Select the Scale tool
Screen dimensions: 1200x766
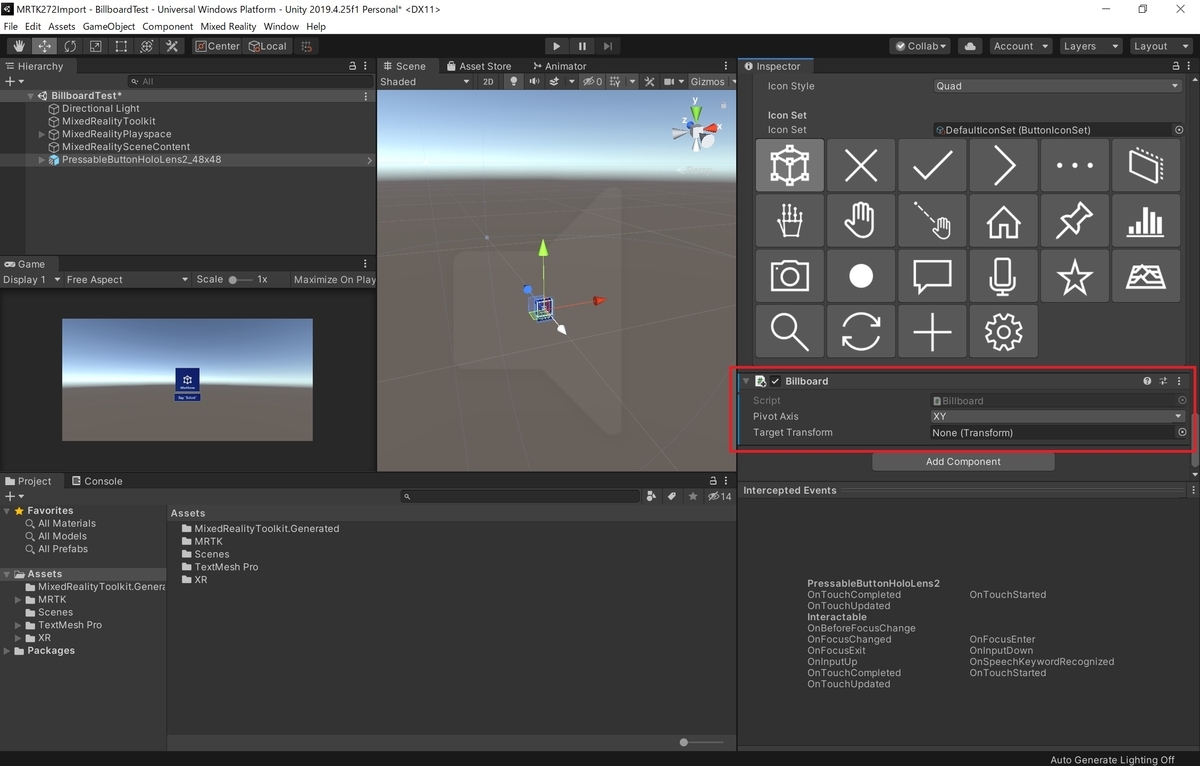(95, 46)
